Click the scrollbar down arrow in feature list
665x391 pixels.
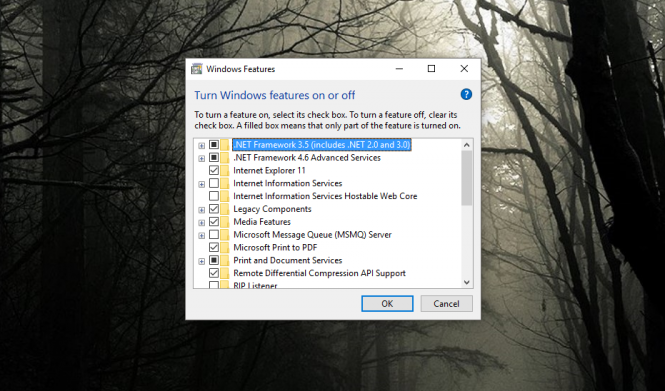click(x=467, y=282)
